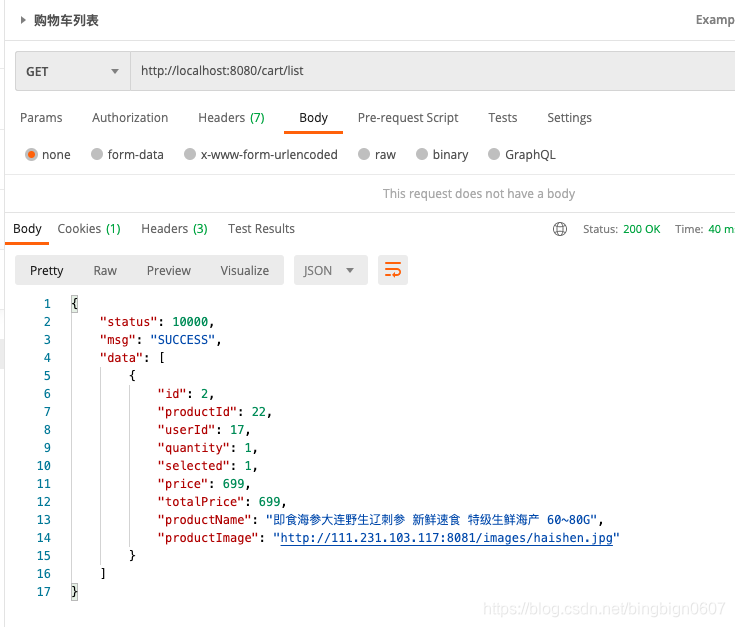View the Test Results tab
The width and height of the screenshot is (735, 627).
pos(261,229)
